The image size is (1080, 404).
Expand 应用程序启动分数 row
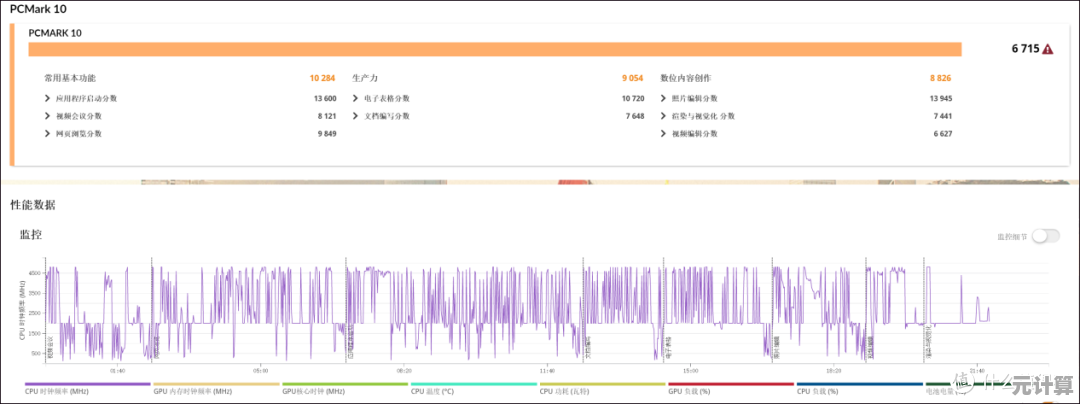pos(48,98)
